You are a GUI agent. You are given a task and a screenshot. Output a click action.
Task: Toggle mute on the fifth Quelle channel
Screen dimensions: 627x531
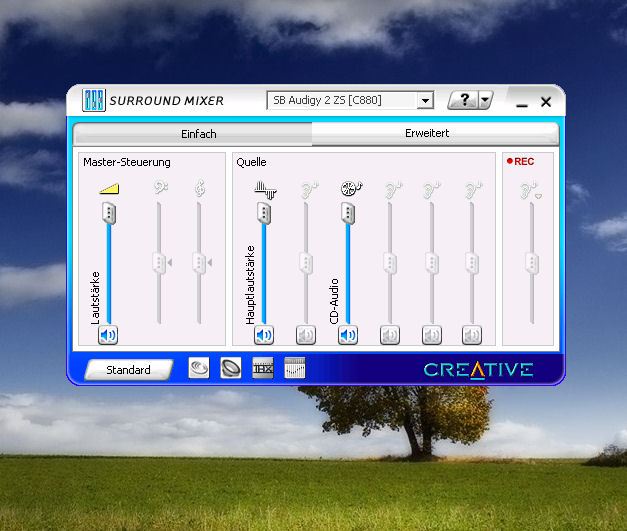[432, 335]
